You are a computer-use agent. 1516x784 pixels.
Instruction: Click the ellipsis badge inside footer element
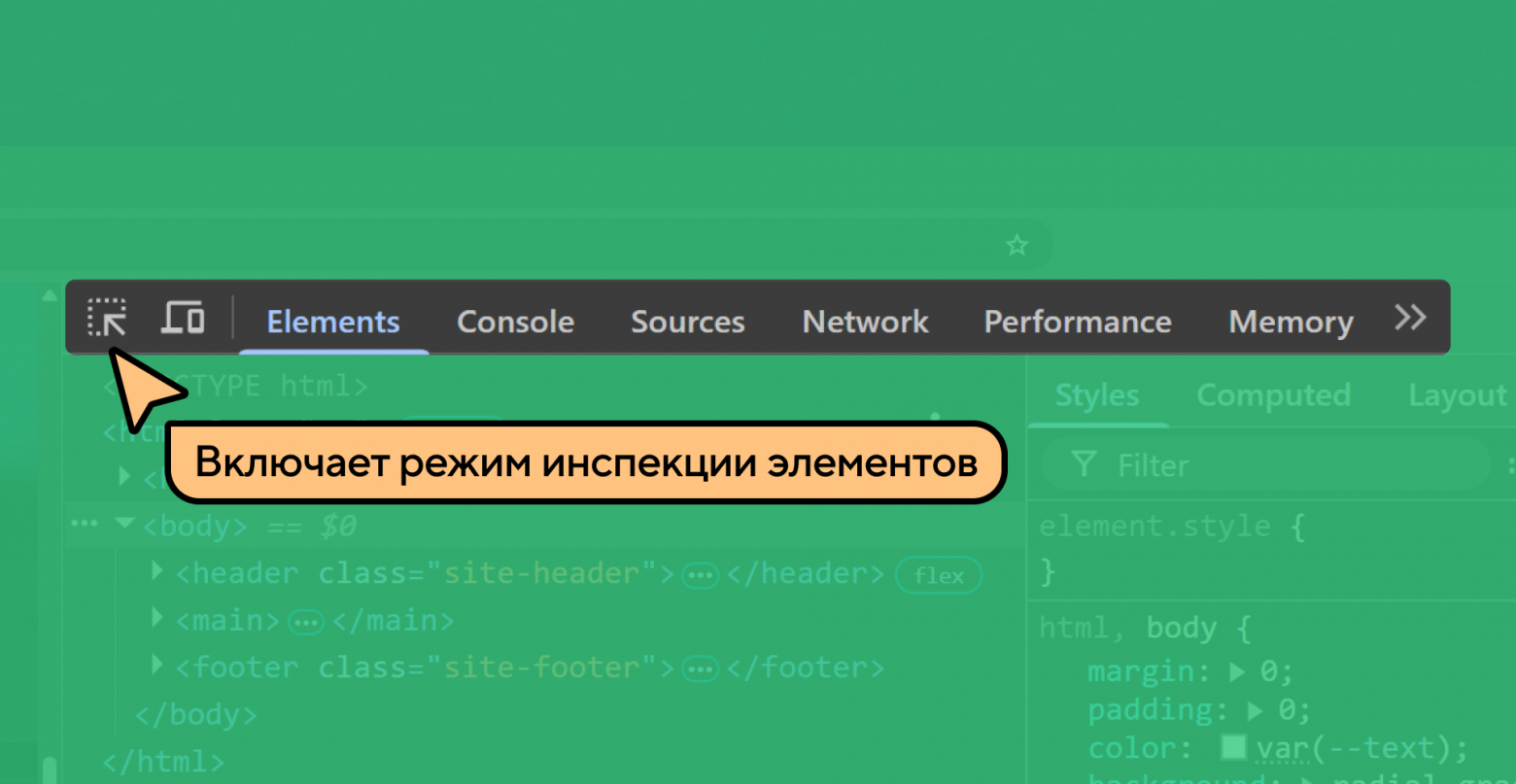(x=700, y=669)
